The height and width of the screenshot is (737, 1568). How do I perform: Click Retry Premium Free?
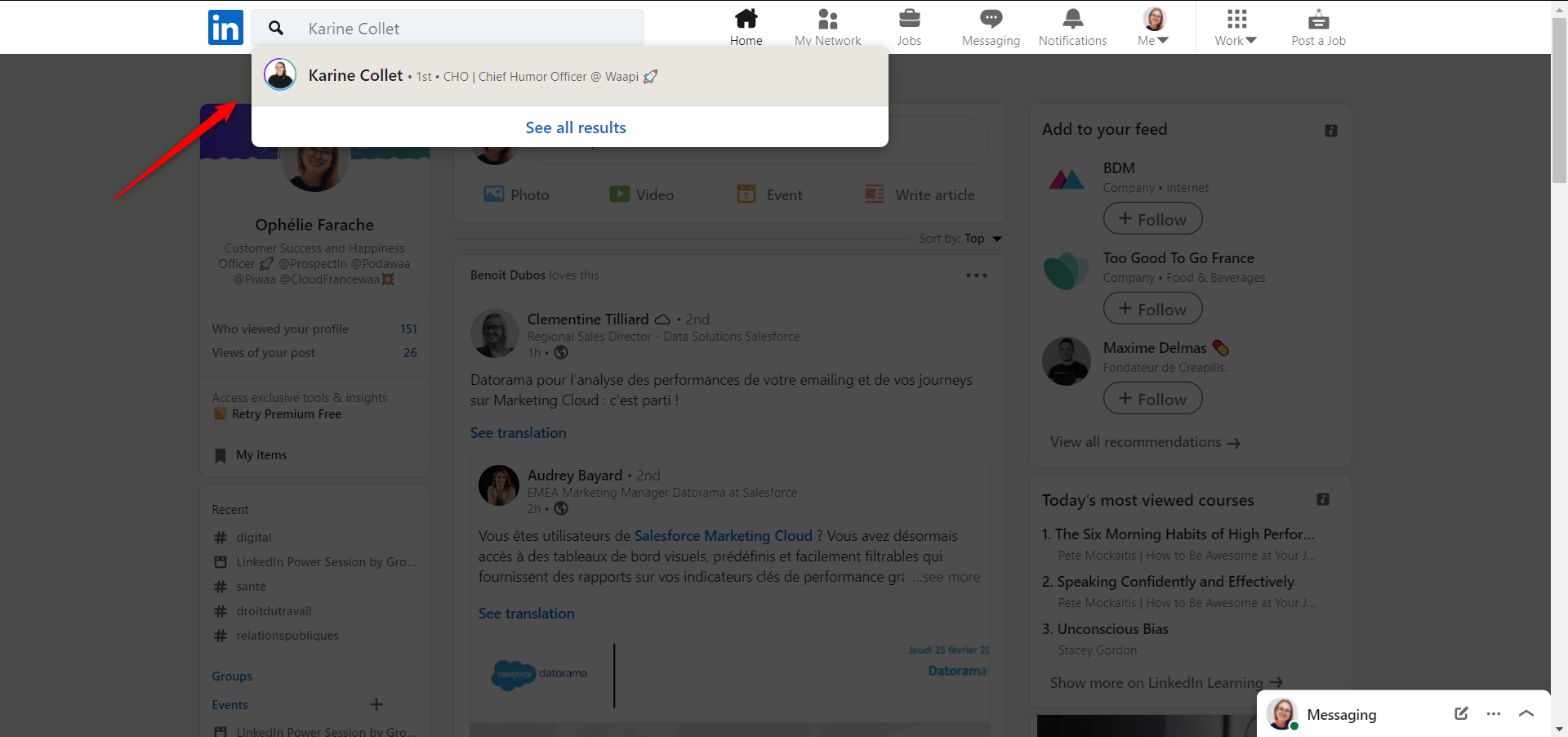(x=286, y=414)
